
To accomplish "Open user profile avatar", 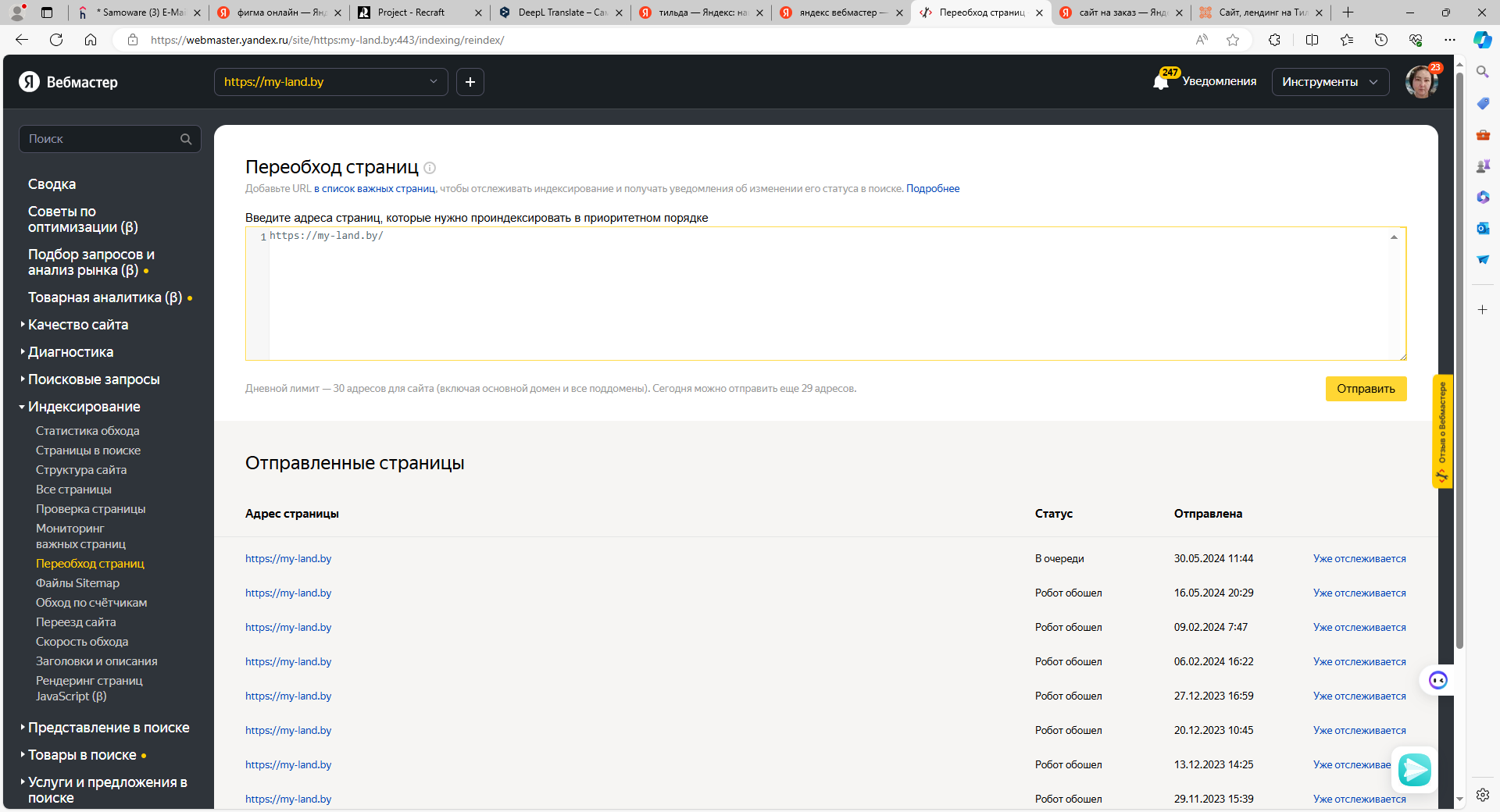I will pos(1422,81).
